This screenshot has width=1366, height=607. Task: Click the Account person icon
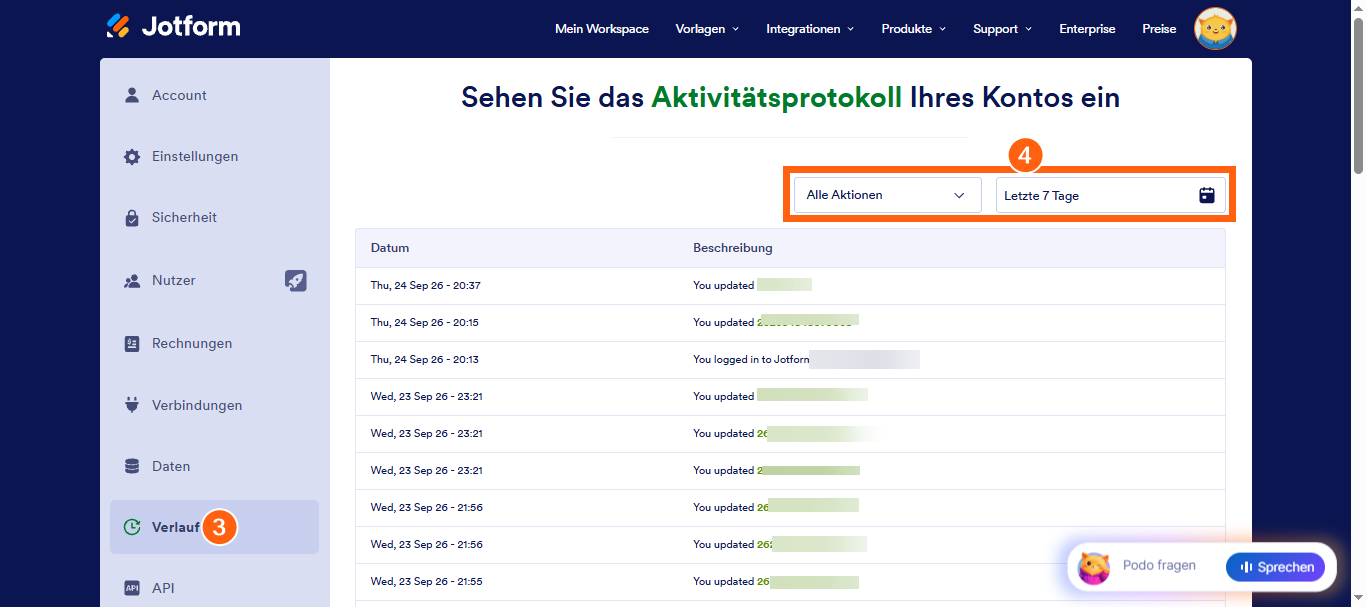[131, 95]
